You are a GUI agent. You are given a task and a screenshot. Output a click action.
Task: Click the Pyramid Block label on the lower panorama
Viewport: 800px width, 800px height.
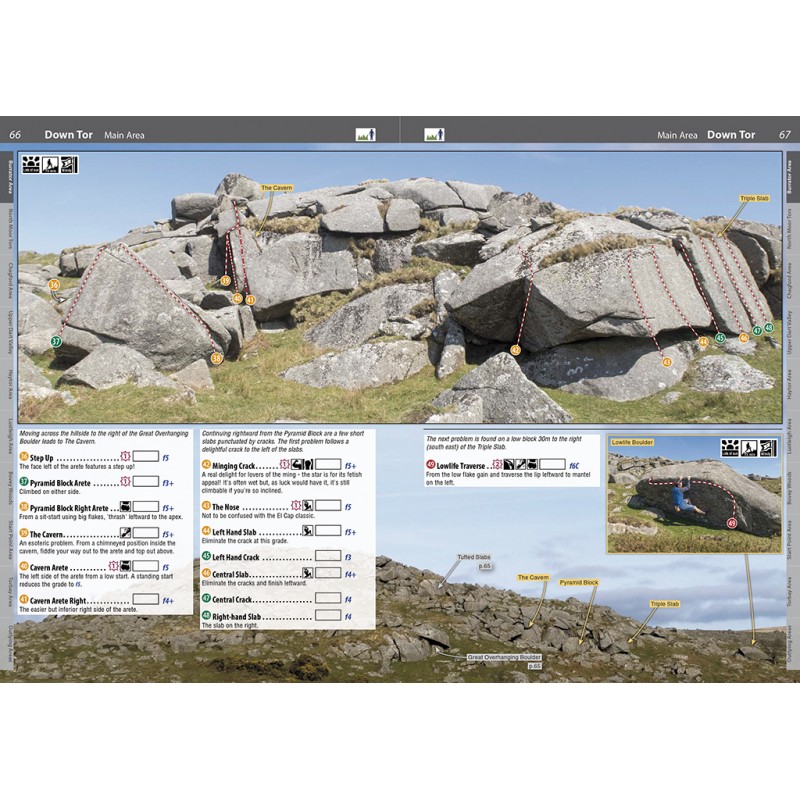click(x=578, y=581)
